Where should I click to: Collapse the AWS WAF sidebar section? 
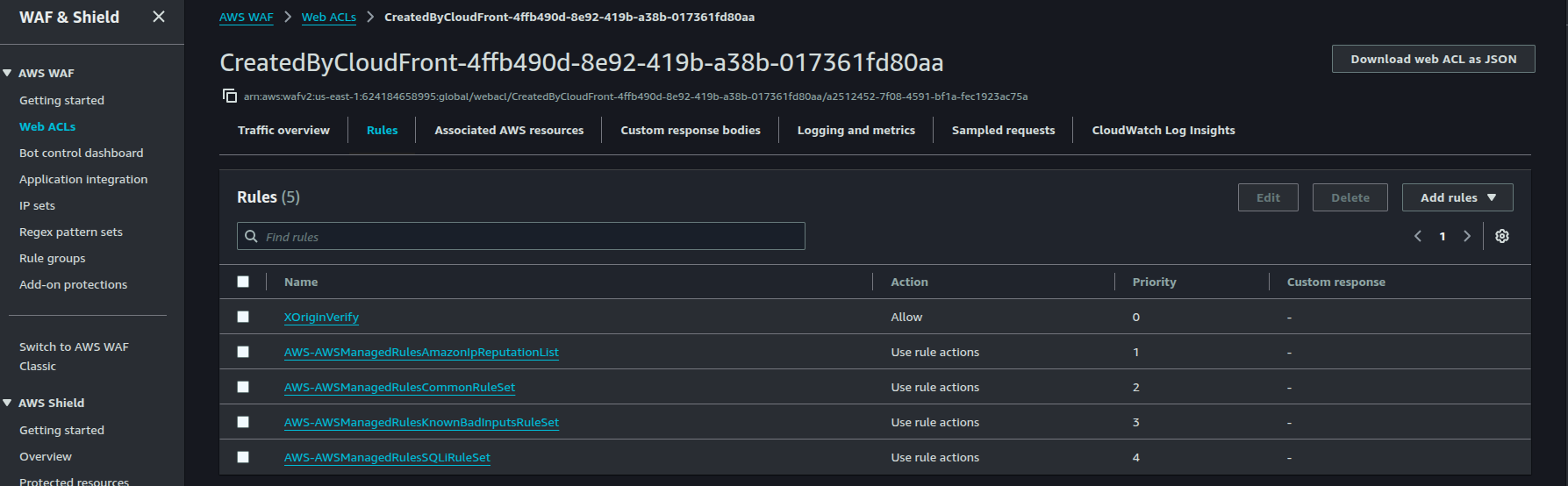7,73
